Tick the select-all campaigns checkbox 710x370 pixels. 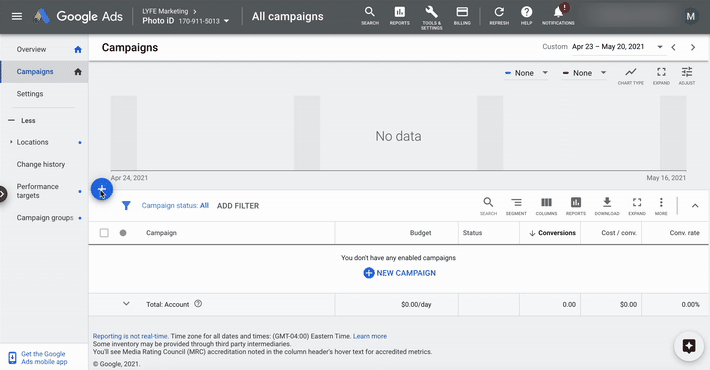104,233
